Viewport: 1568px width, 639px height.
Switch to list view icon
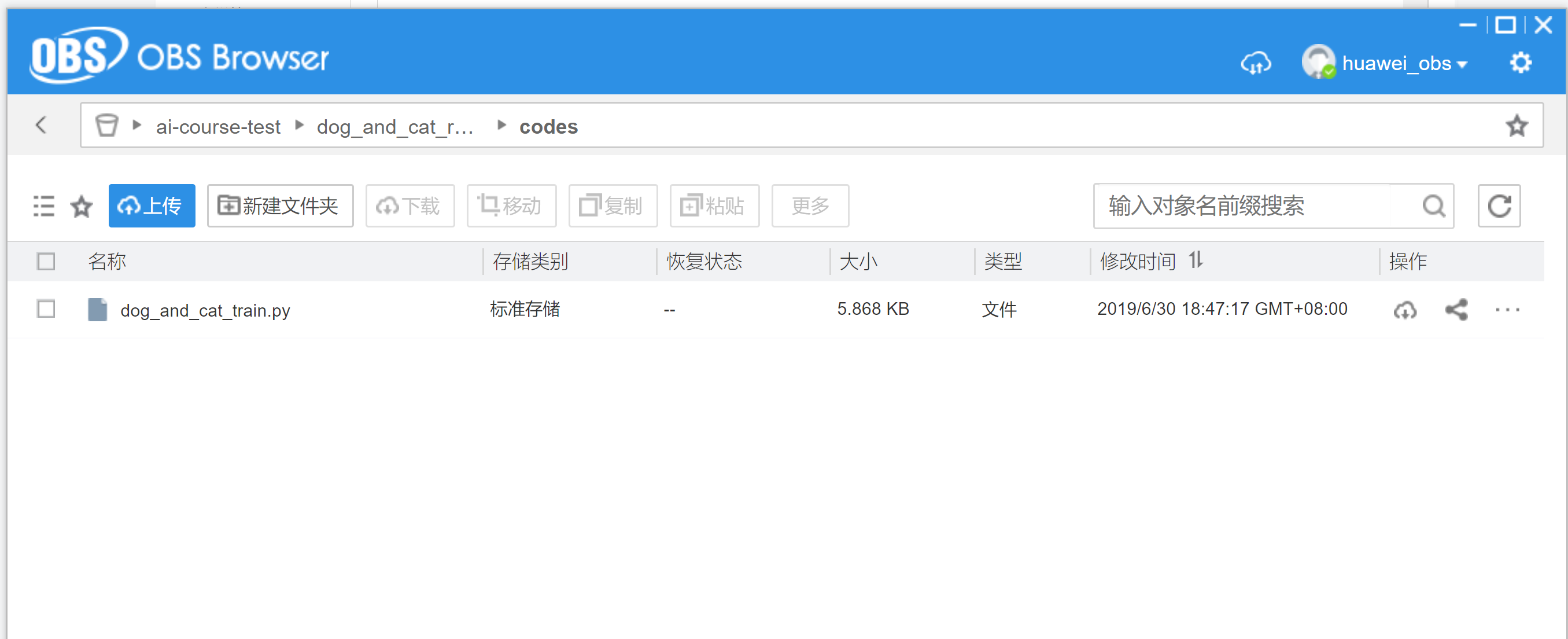click(x=44, y=206)
